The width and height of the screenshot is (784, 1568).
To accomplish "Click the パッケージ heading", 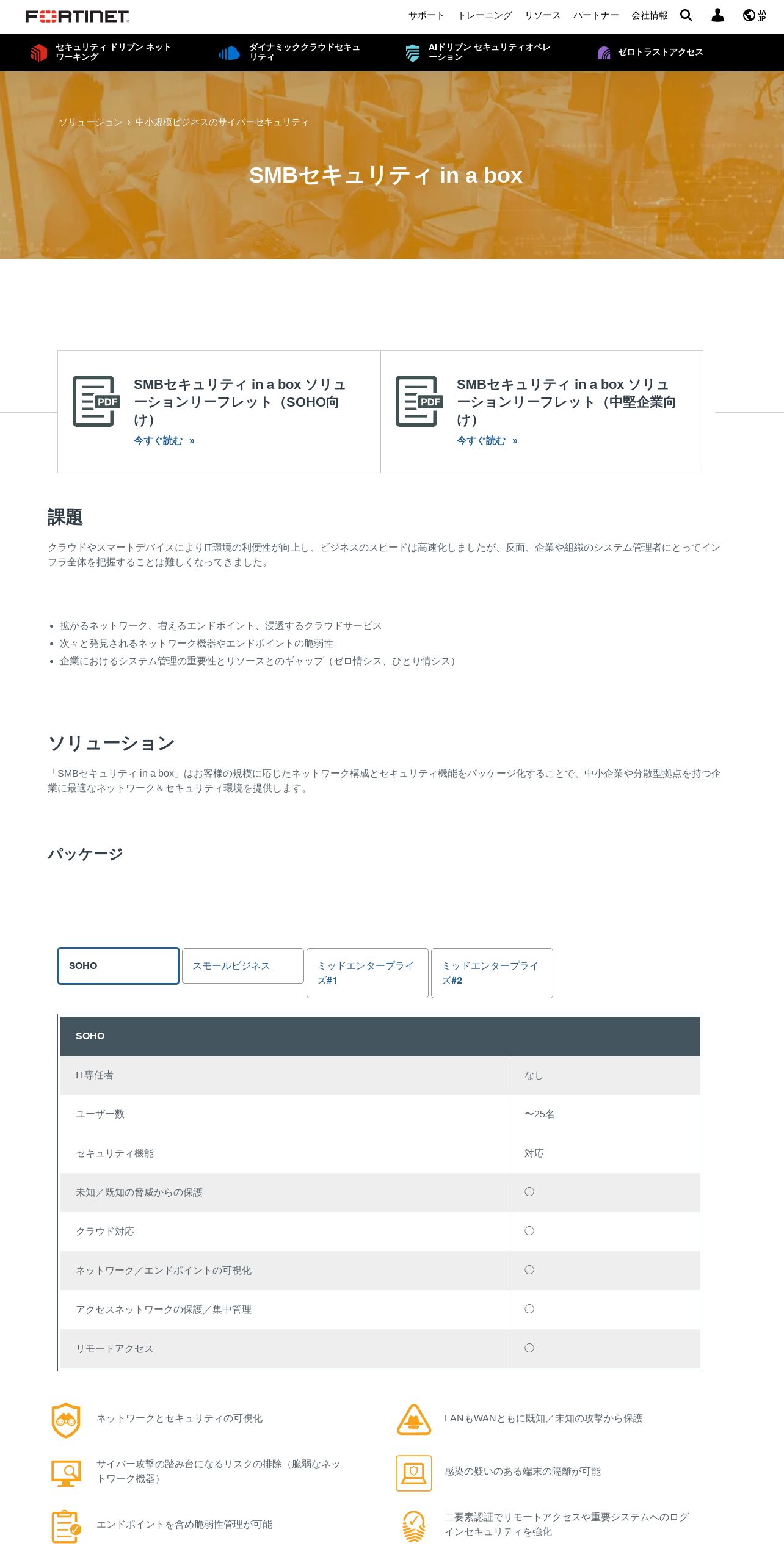I will point(85,854).
